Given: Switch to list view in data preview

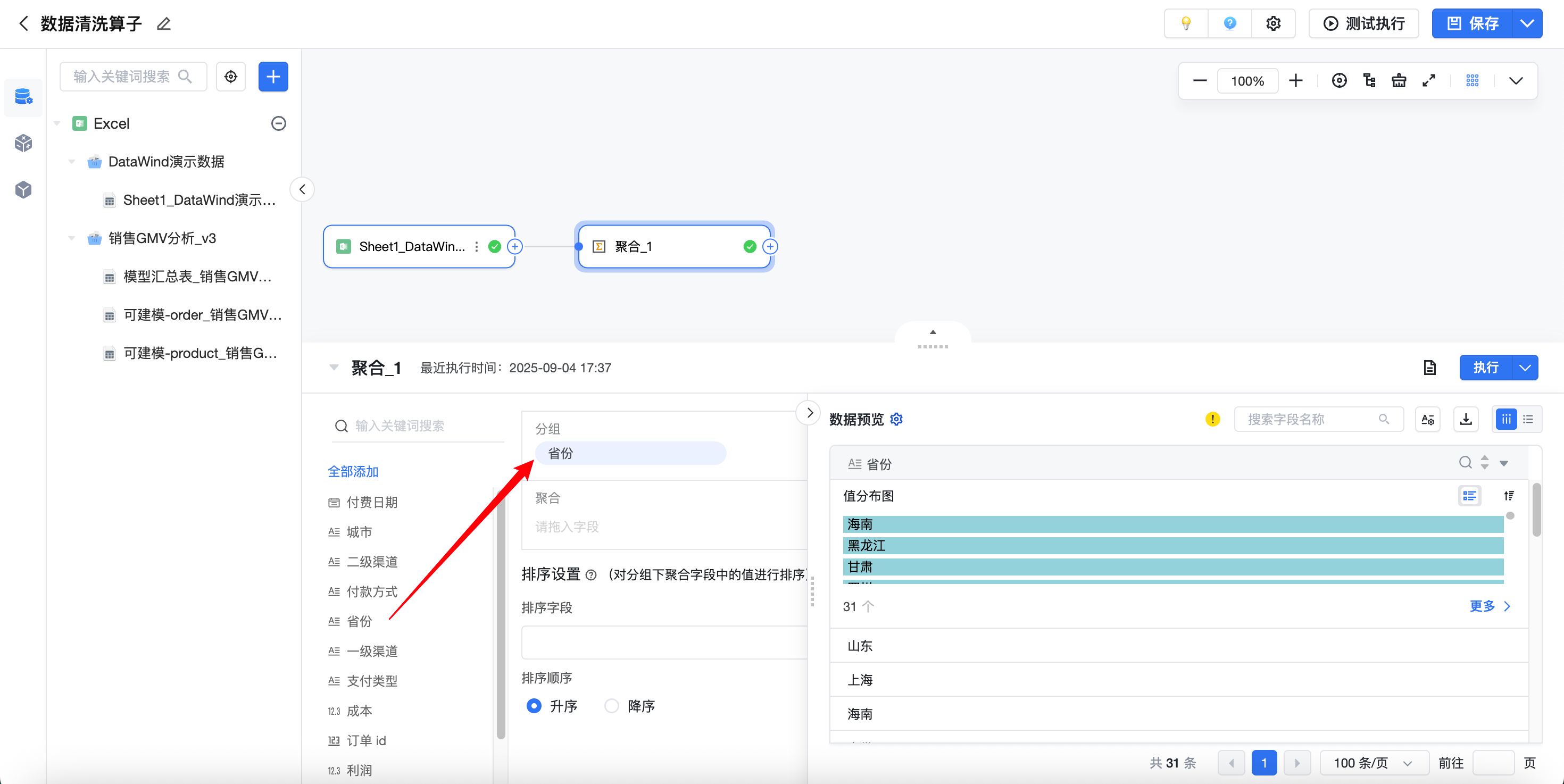Looking at the screenshot, I should [x=1528, y=419].
